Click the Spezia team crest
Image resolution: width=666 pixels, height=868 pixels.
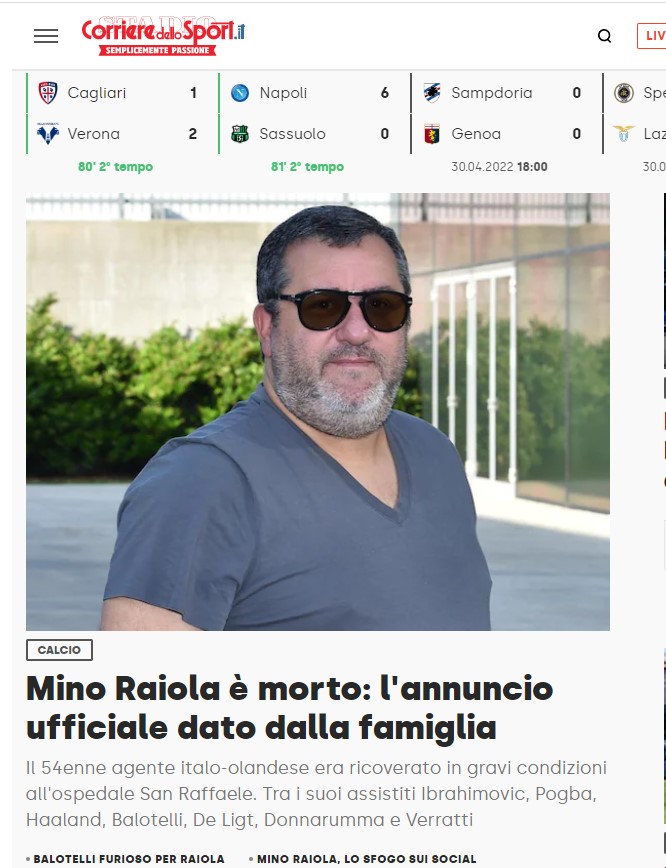pos(624,92)
